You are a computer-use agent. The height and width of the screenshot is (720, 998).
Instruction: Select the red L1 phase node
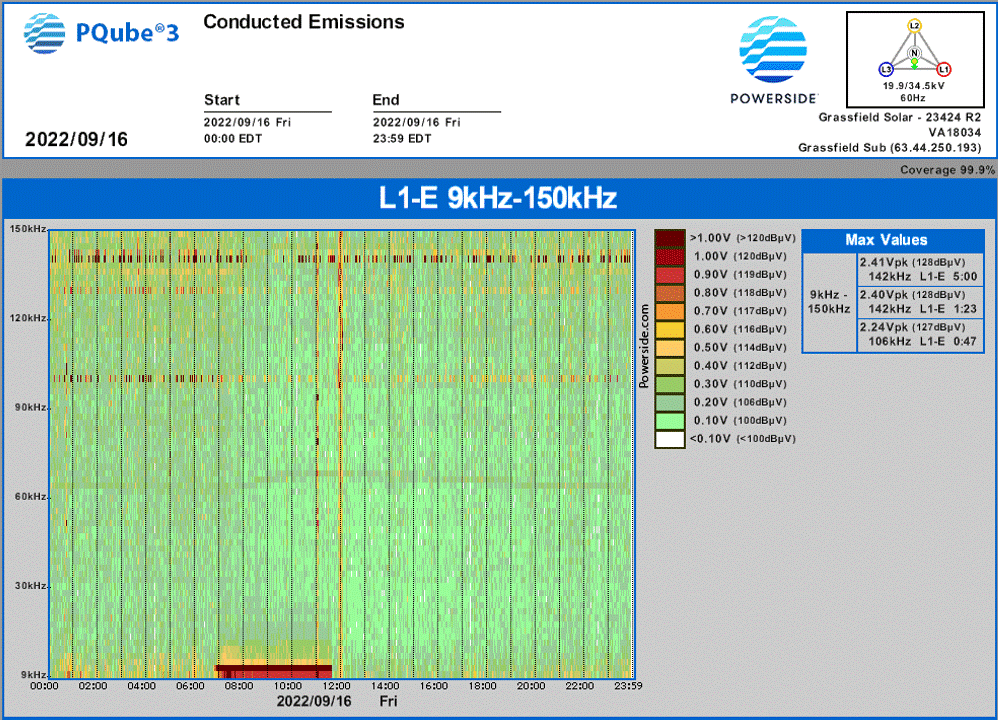click(944, 69)
